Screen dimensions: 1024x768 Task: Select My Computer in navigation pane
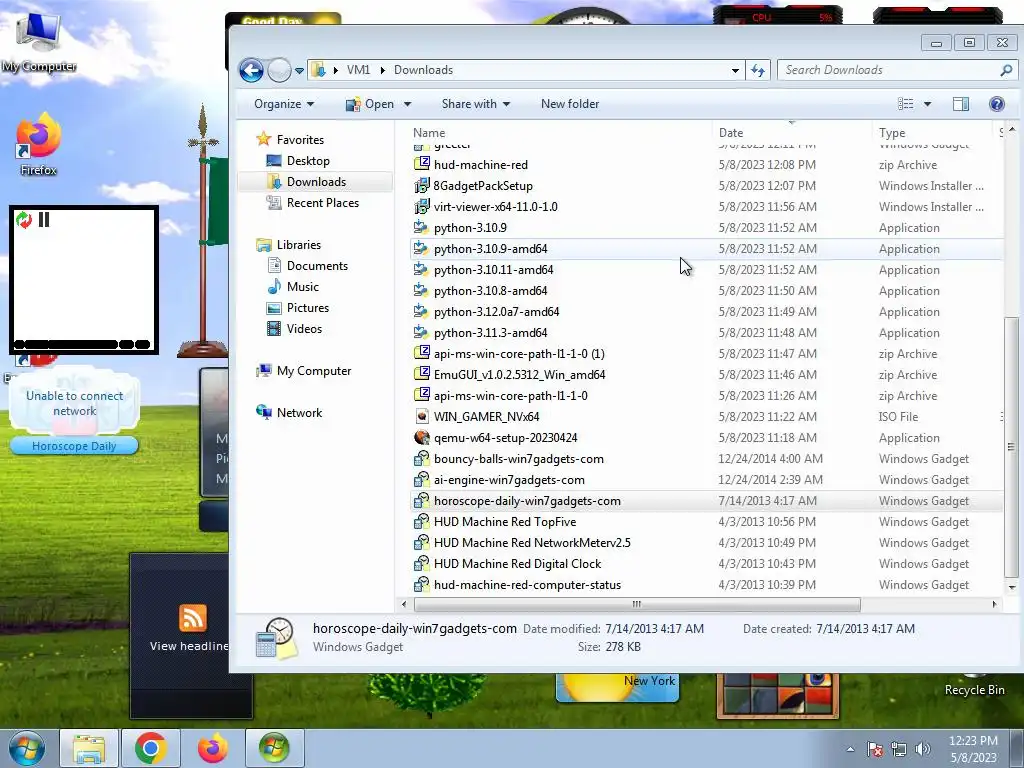pos(313,371)
